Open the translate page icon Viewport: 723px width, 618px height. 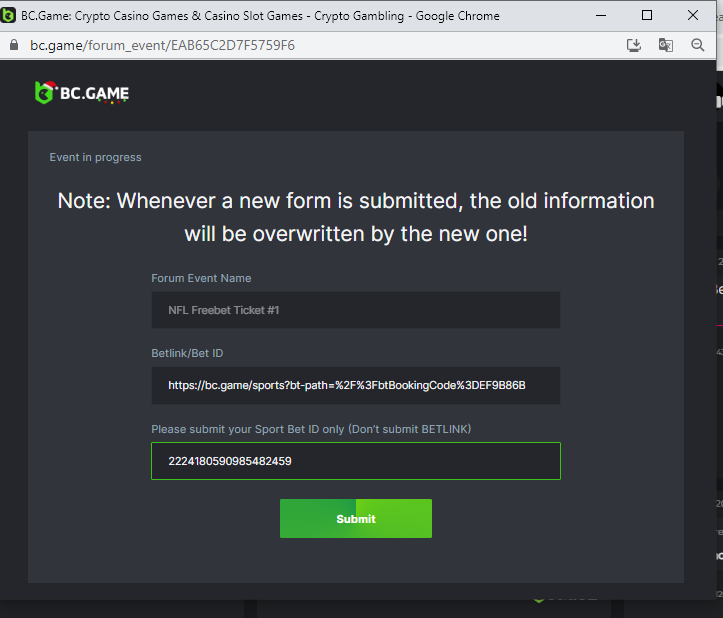pos(665,45)
